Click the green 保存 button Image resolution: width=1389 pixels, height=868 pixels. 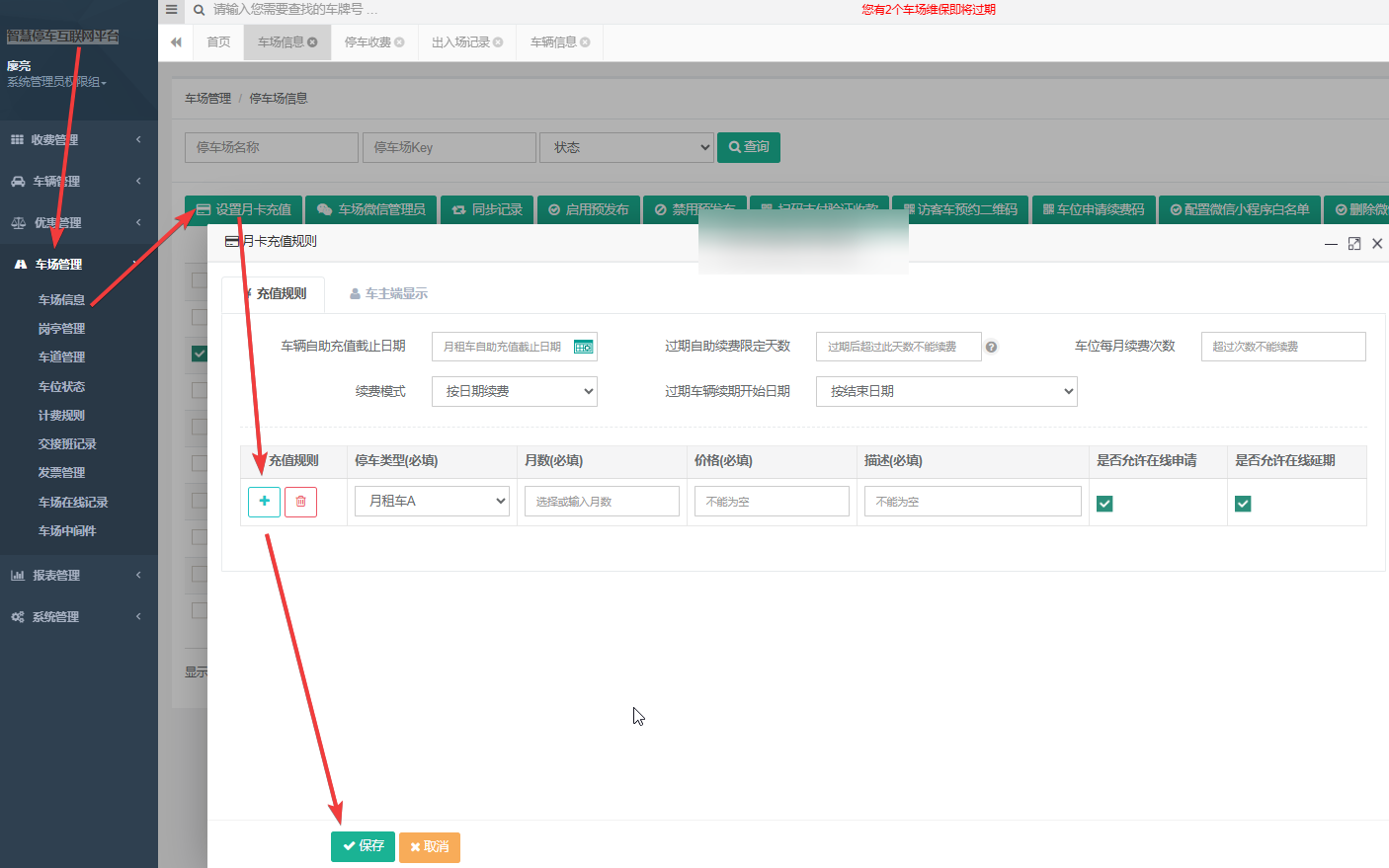point(363,846)
